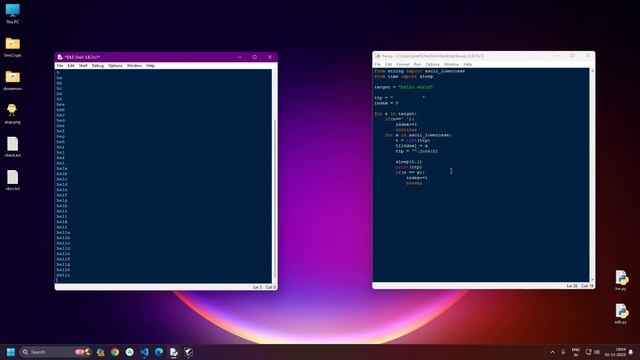
Task: Open Shell menu in IDLE Shell window
Action: point(83,66)
